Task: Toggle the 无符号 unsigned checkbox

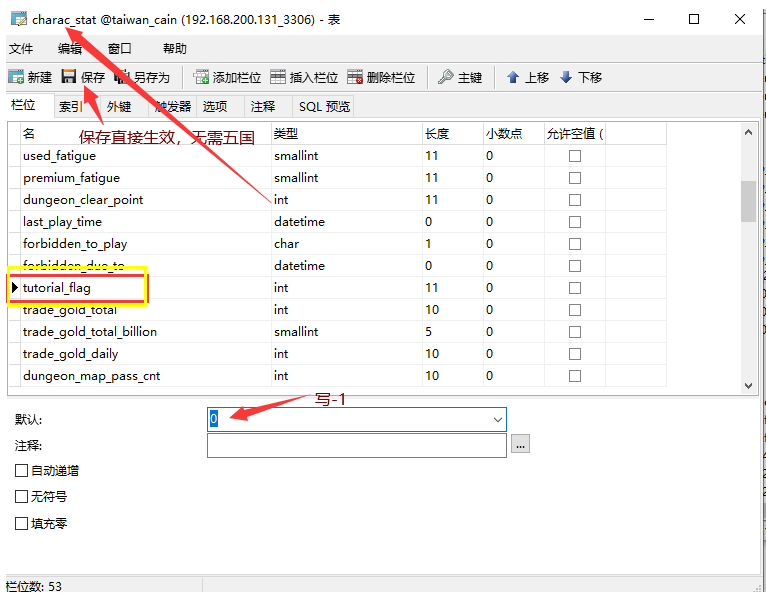Action: click(x=22, y=496)
